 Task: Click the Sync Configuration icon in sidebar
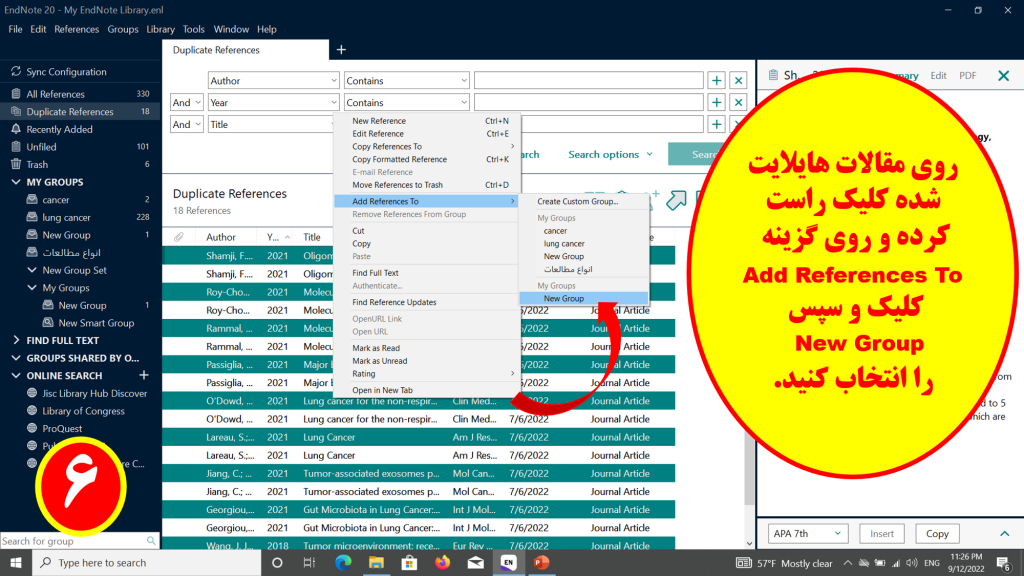pyautogui.click(x=16, y=72)
